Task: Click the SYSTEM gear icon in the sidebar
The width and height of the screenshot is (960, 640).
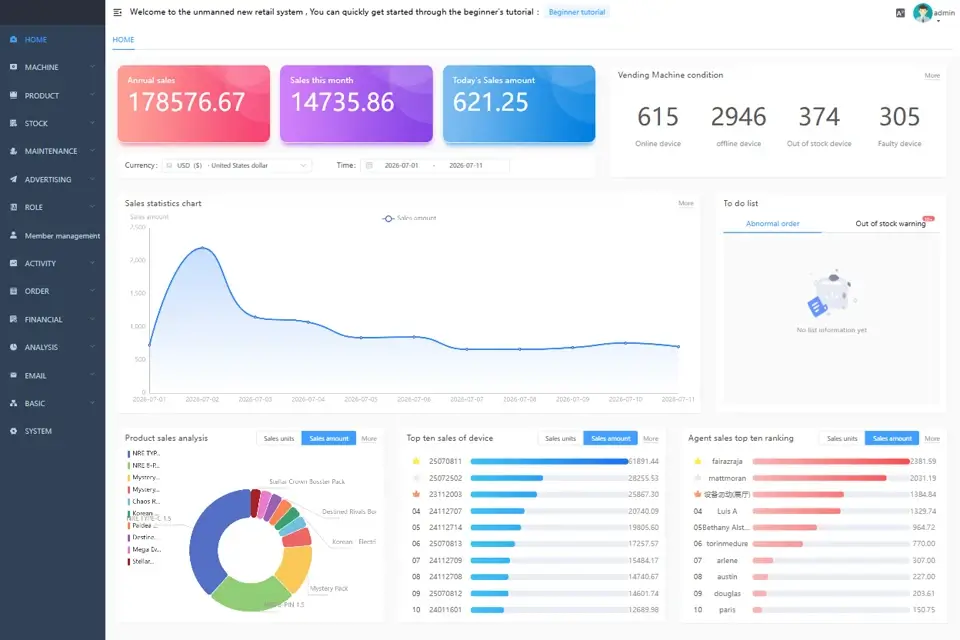Action: click(13, 431)
